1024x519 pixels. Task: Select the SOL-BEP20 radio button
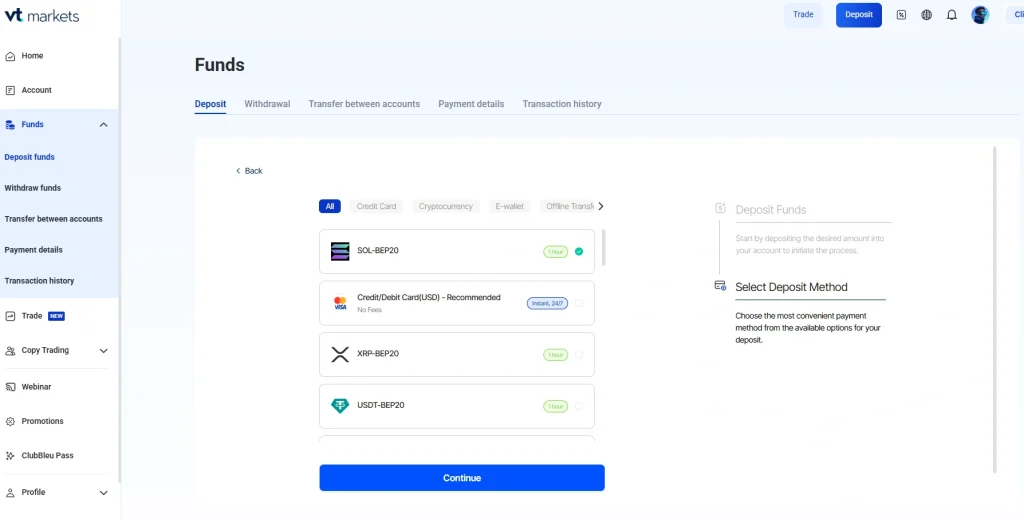(579, 251)
